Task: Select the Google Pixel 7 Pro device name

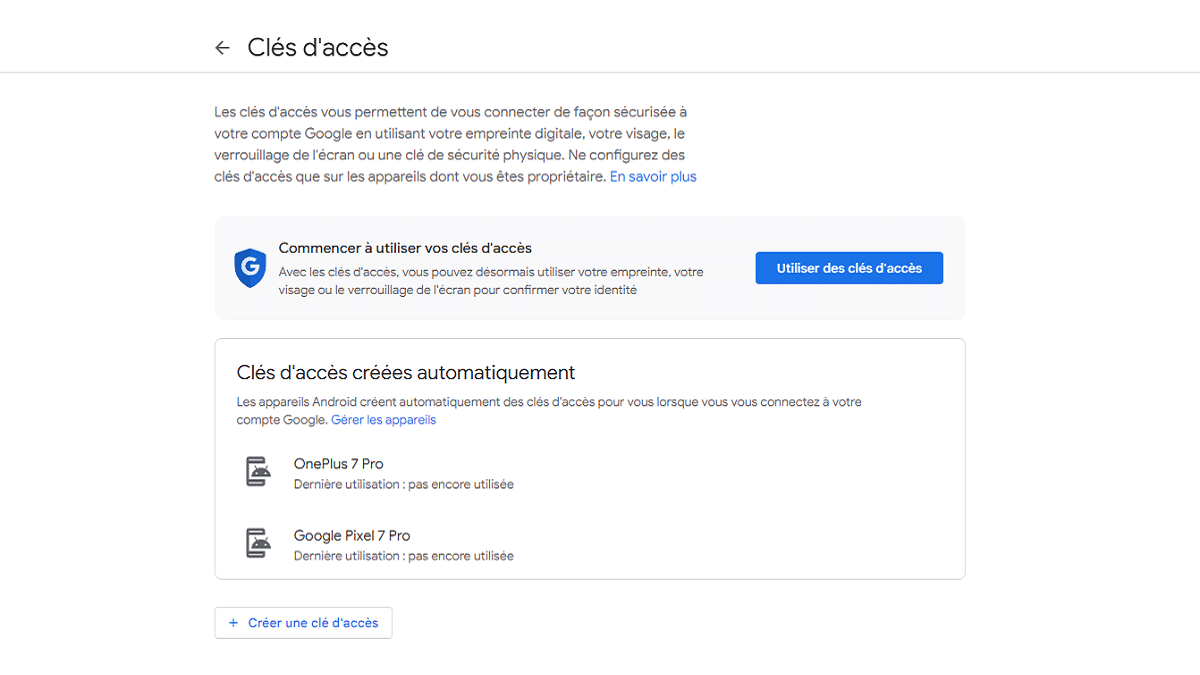Action: [352, 536]
